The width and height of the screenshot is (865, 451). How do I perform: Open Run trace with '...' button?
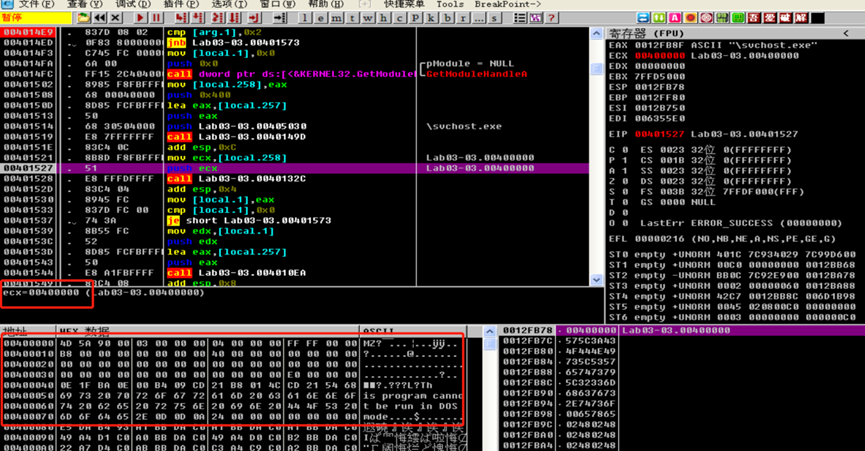(479, 18)
